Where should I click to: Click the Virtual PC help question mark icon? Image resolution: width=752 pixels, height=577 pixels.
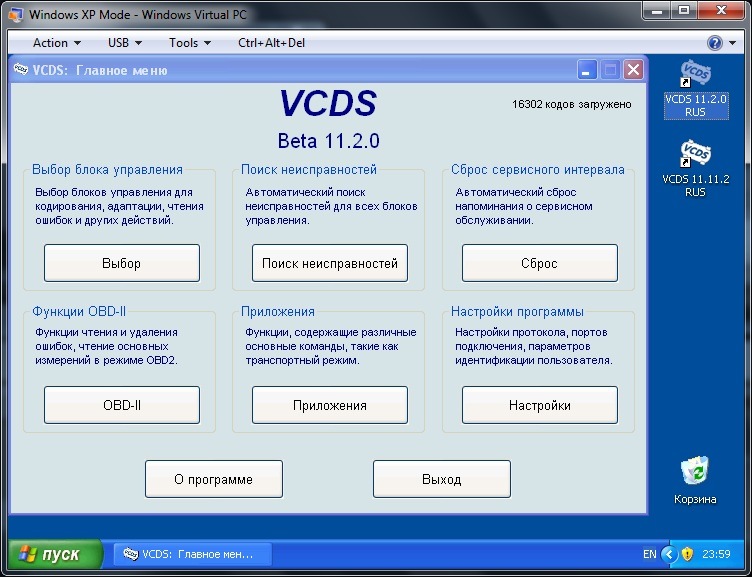click(714, 43)
